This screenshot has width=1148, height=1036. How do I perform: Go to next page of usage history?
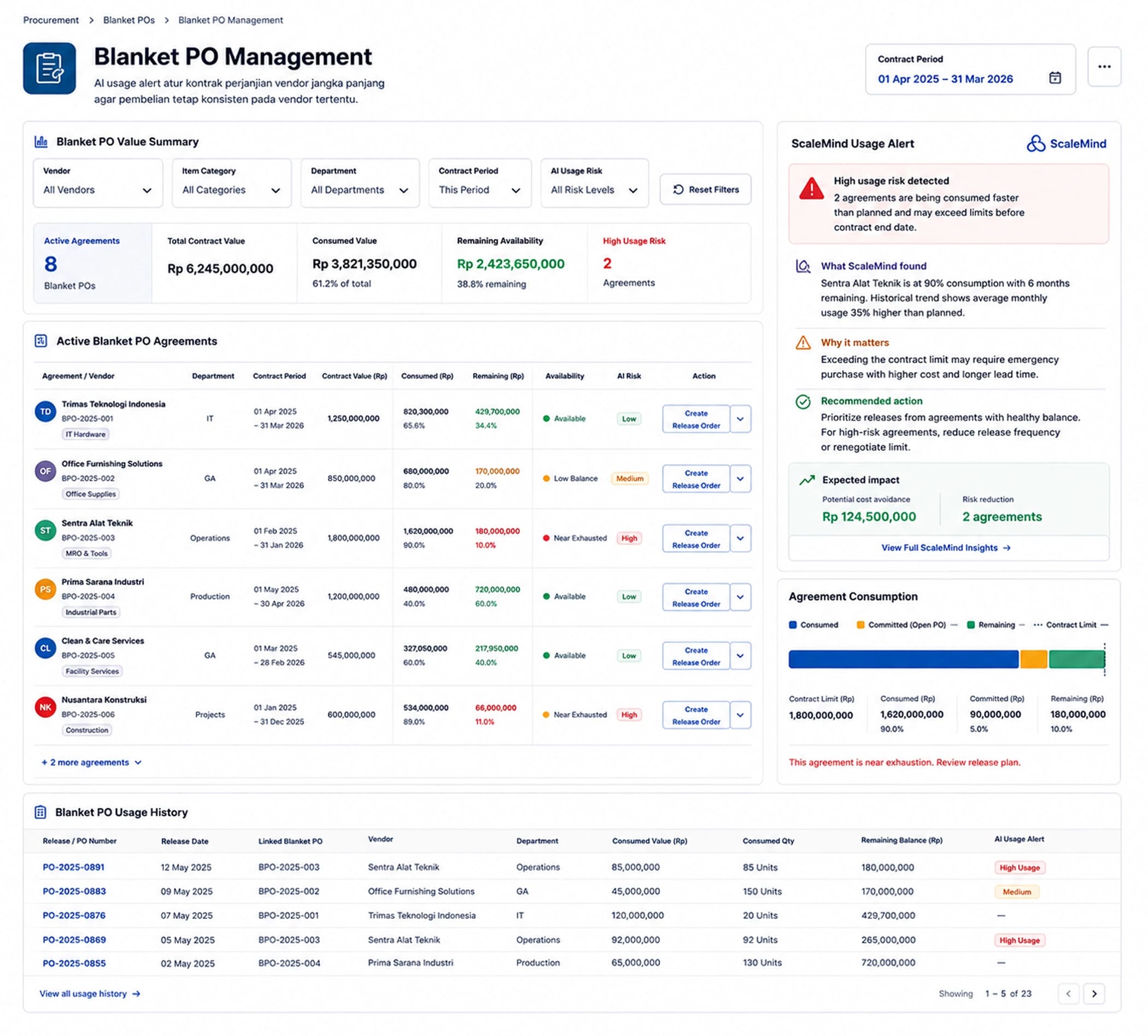click(1094, 994)
